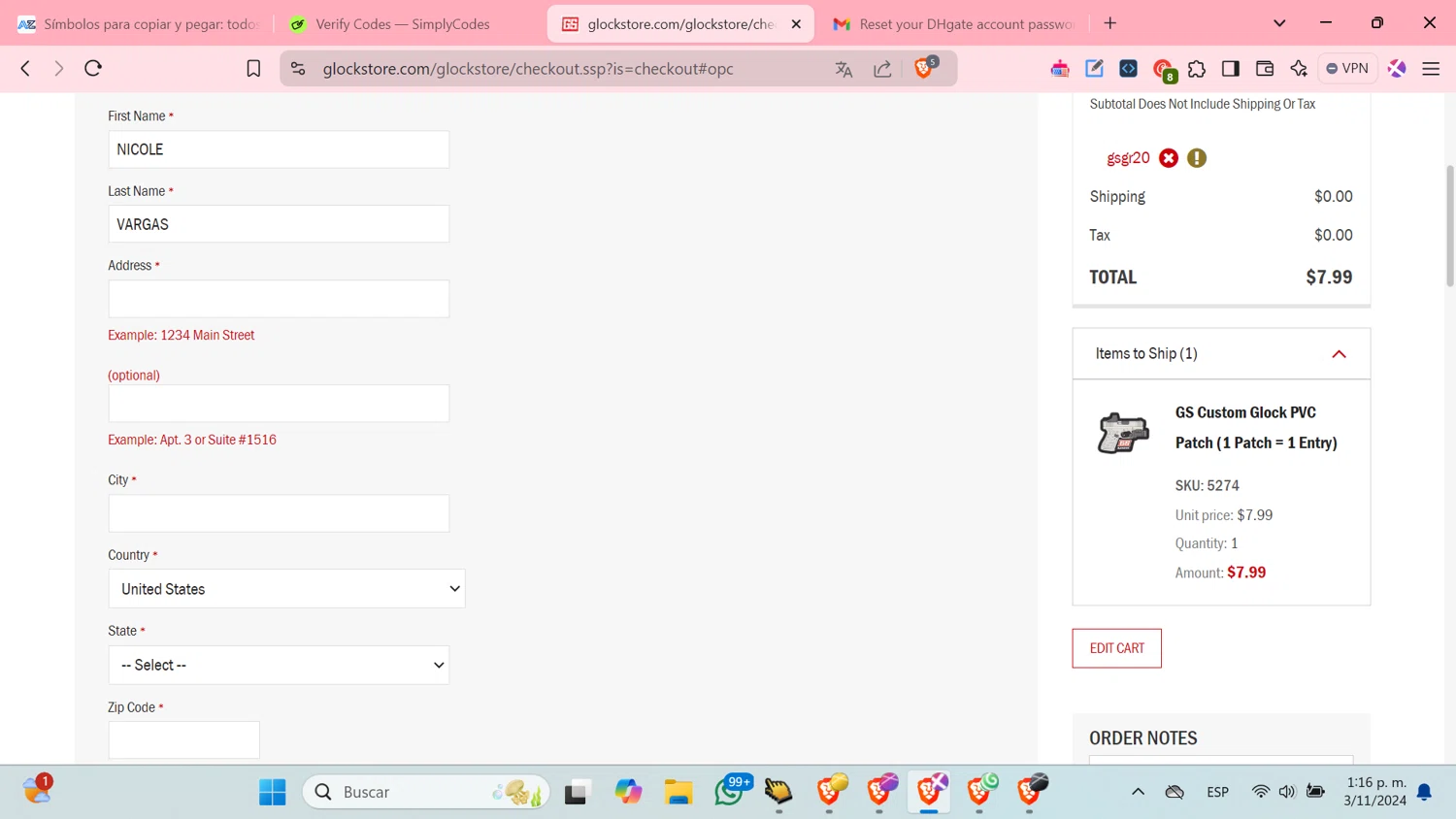Open Brave Wallet icon
1456x819 pixels.
coord(1265,68)
